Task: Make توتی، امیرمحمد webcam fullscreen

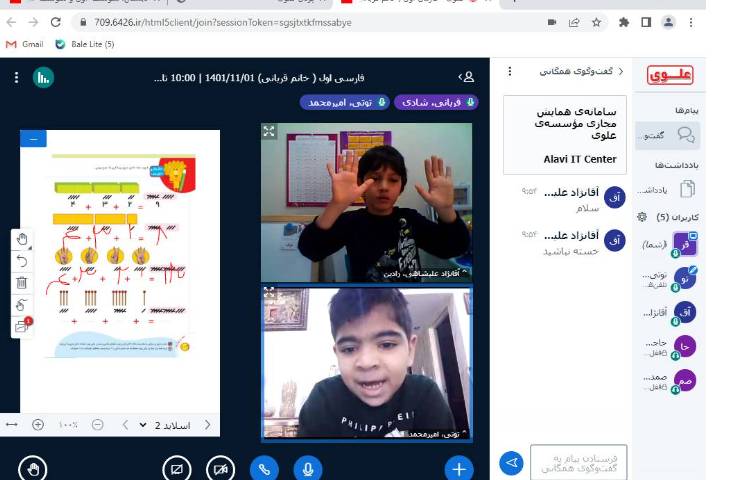Action: 269,293
